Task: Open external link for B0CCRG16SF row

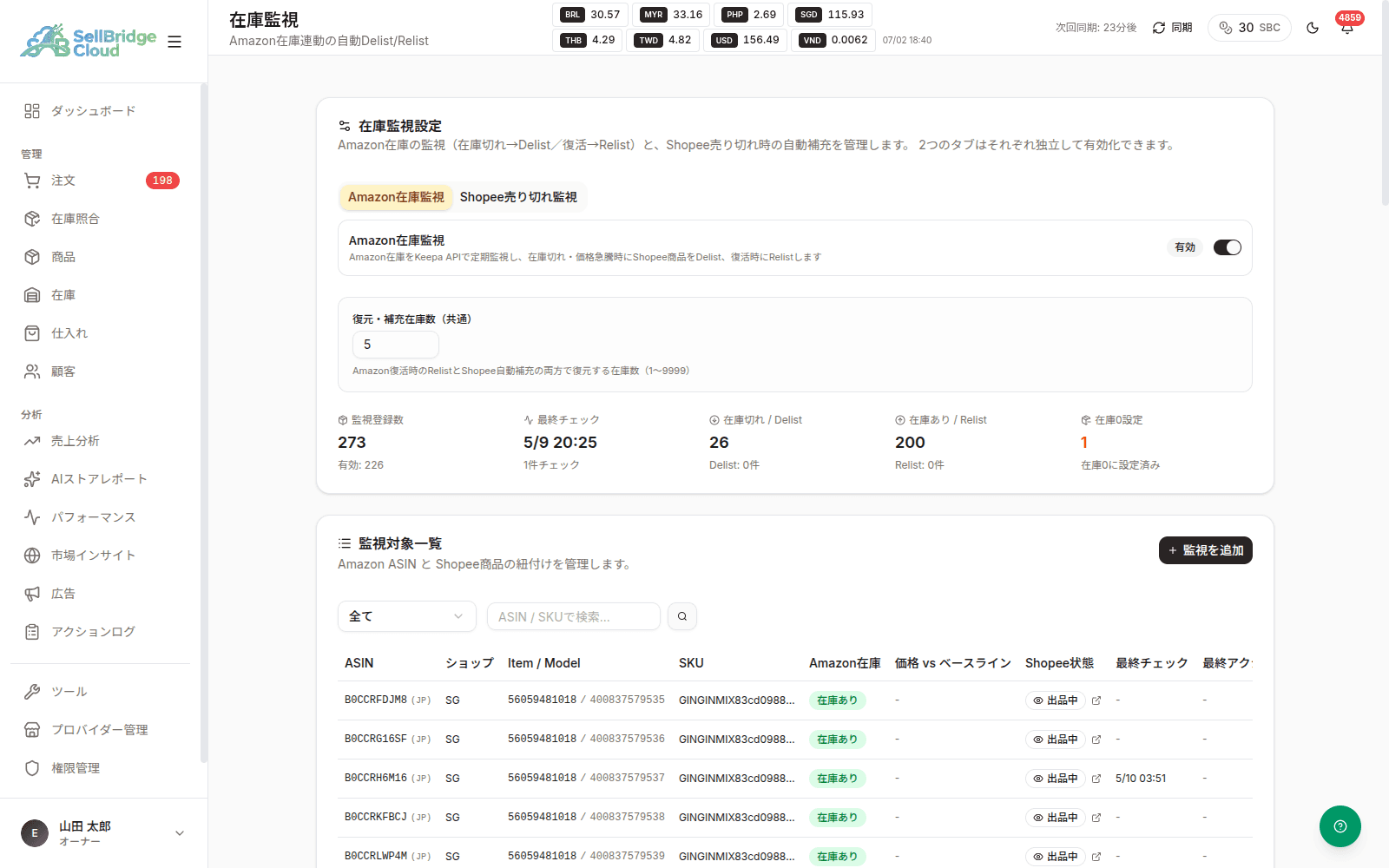Action: tap(1096, 740)
